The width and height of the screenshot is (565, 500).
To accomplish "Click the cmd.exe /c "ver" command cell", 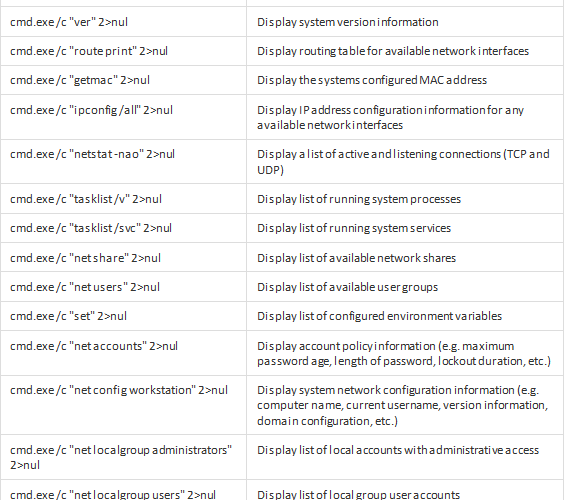I will tap(124, 22).
